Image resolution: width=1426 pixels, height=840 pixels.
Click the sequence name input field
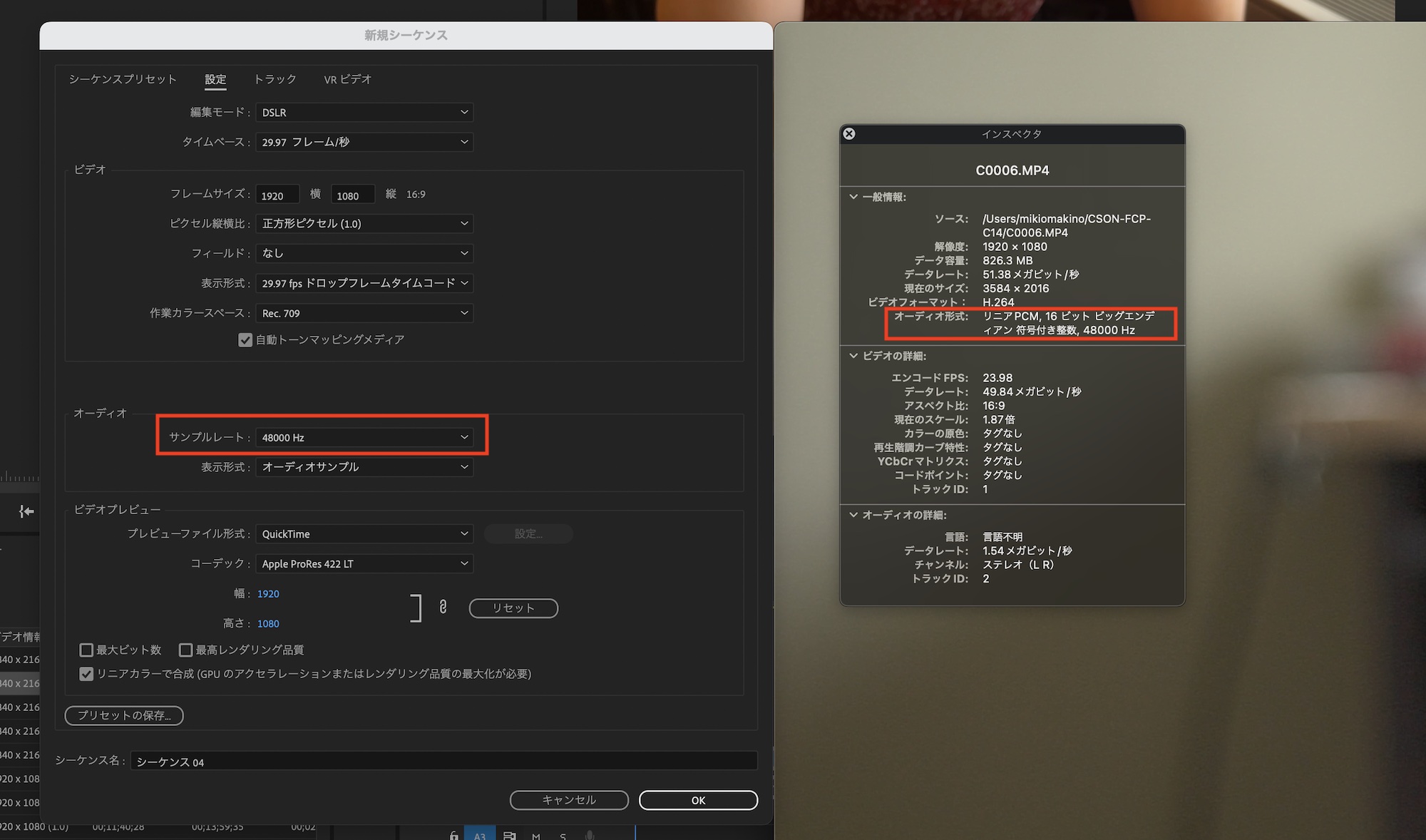point(442,762)
